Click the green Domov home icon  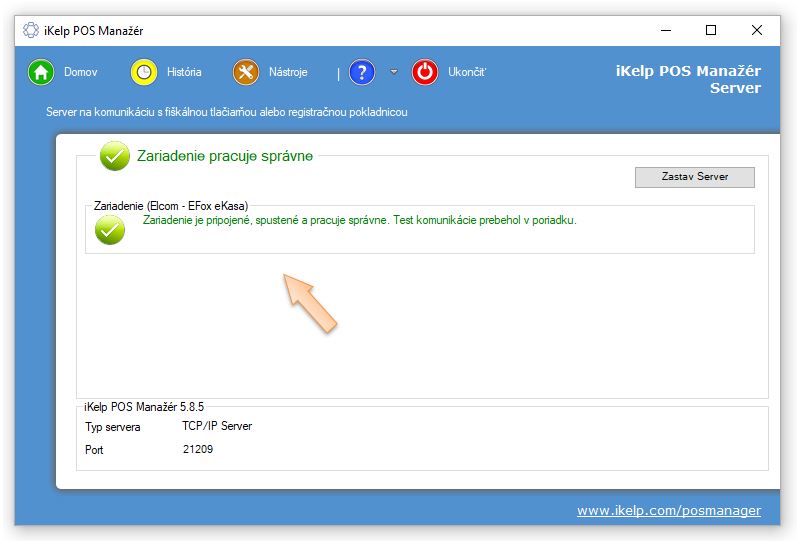[x=41, y=72]
